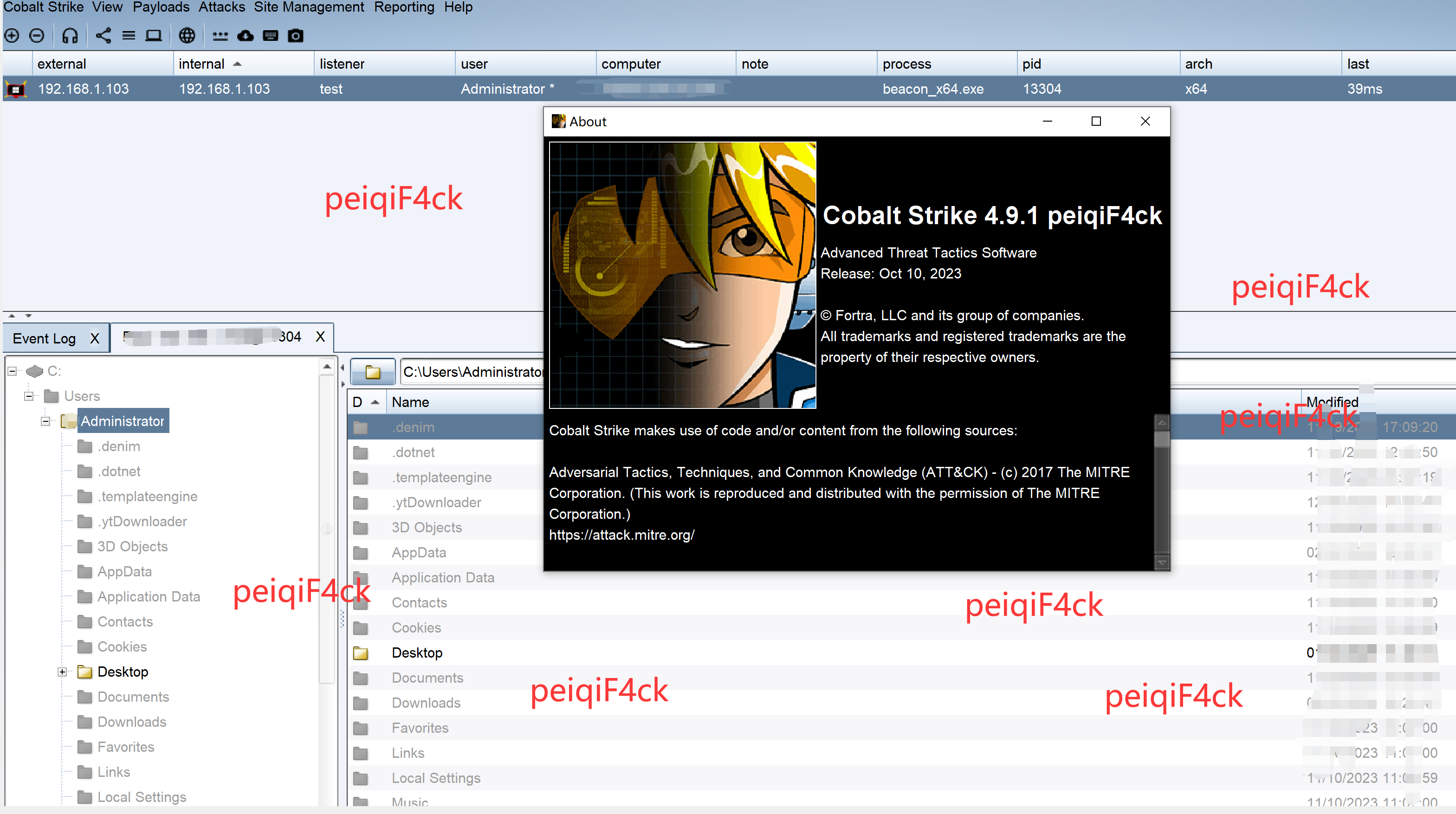Sort file list by D column
Screen dimensions: 1456x814
click(x=366, y=402)
